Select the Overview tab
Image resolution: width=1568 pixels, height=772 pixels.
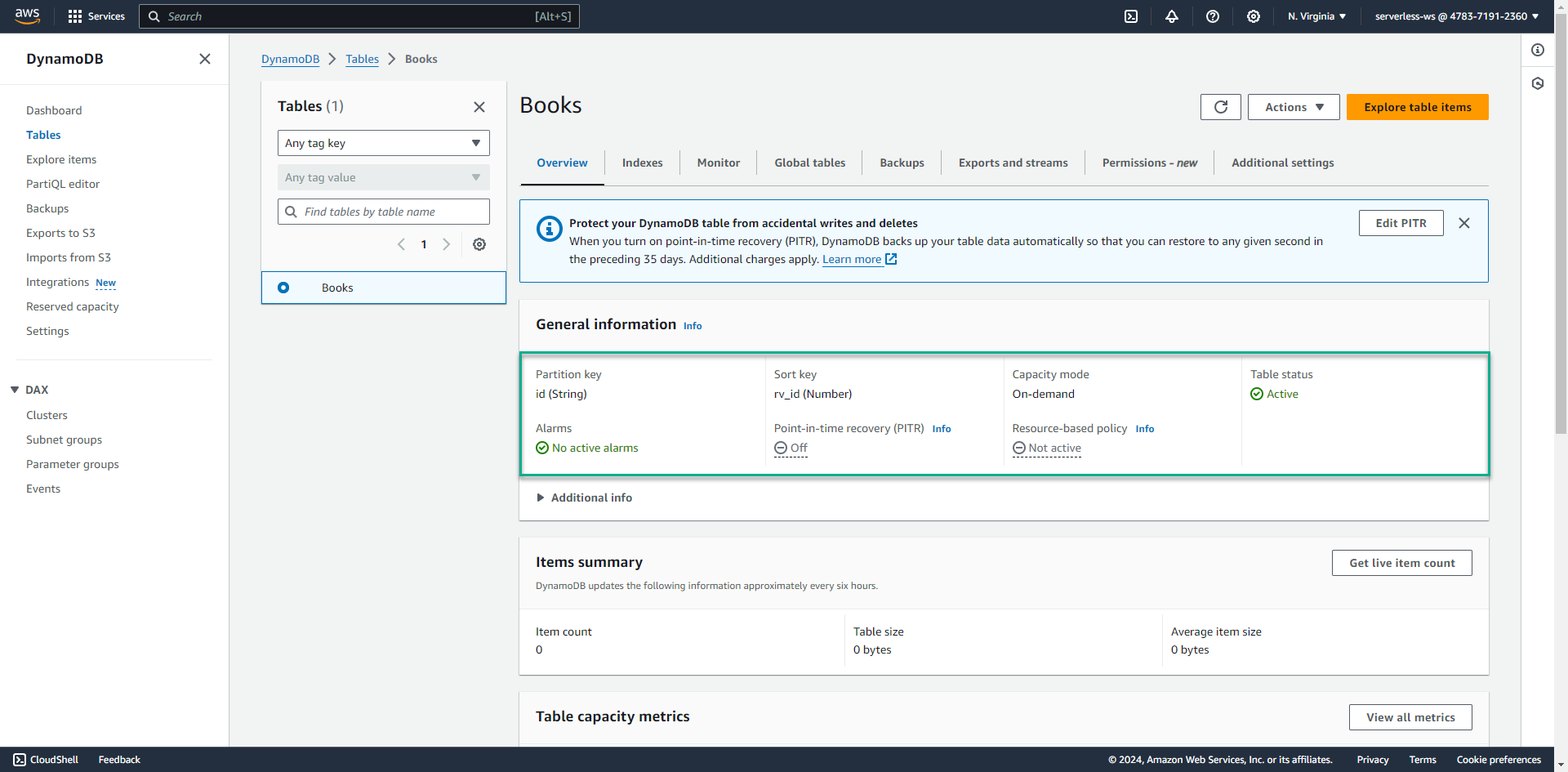tap(562, 163)
